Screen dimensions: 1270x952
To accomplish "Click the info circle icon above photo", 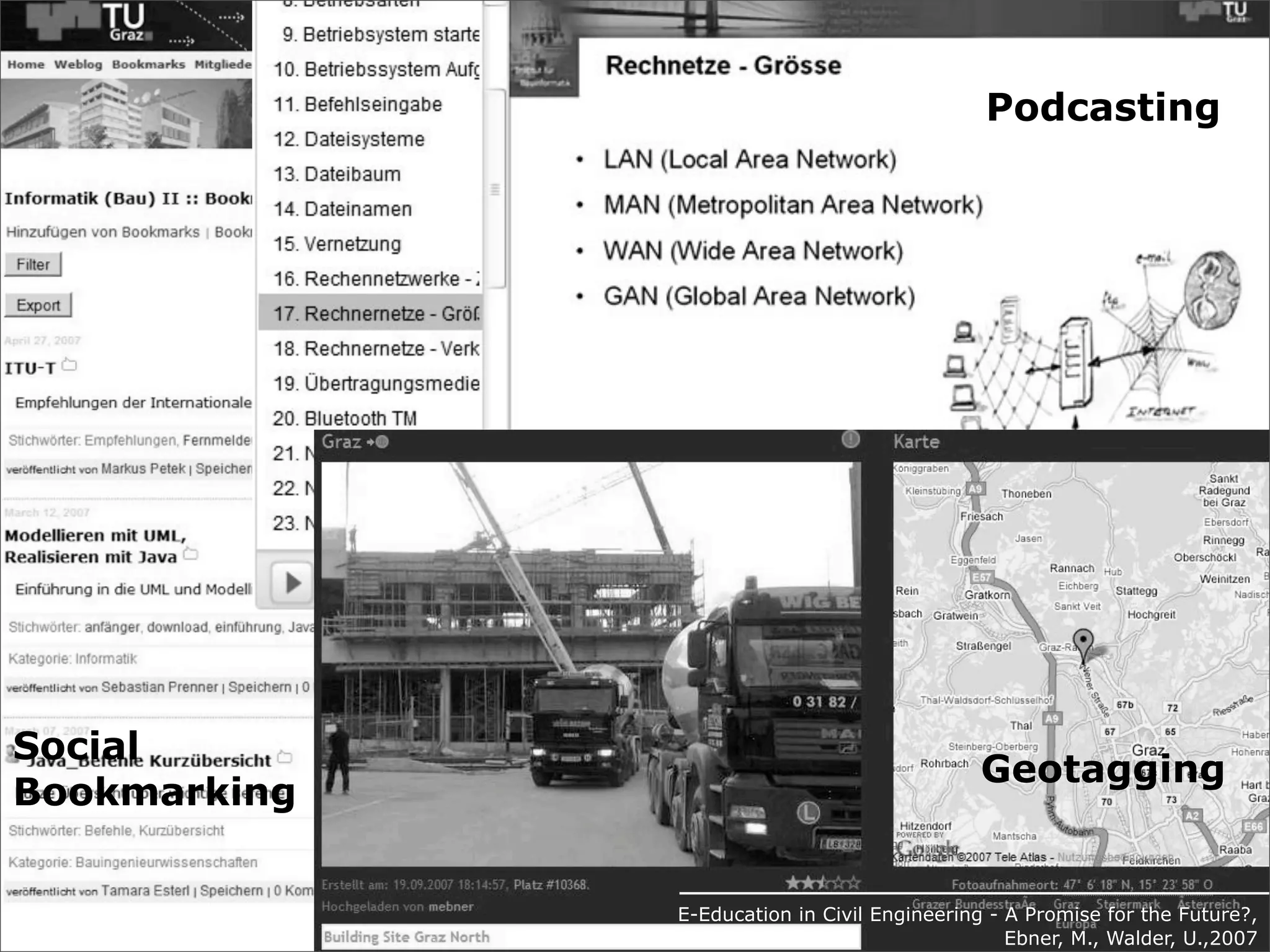I will pos(850,439).
